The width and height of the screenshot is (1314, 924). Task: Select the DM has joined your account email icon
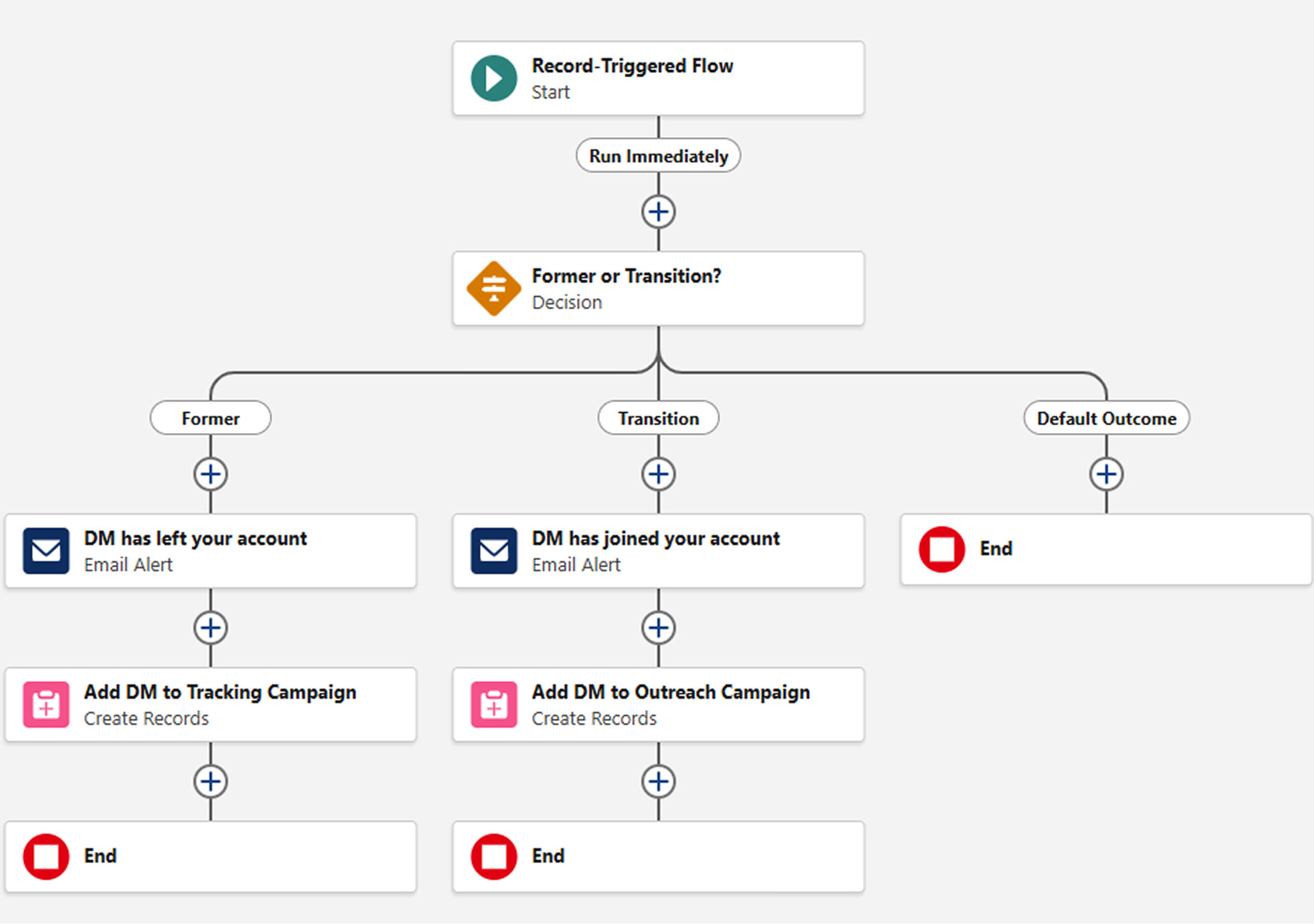[x=493, y=550]
